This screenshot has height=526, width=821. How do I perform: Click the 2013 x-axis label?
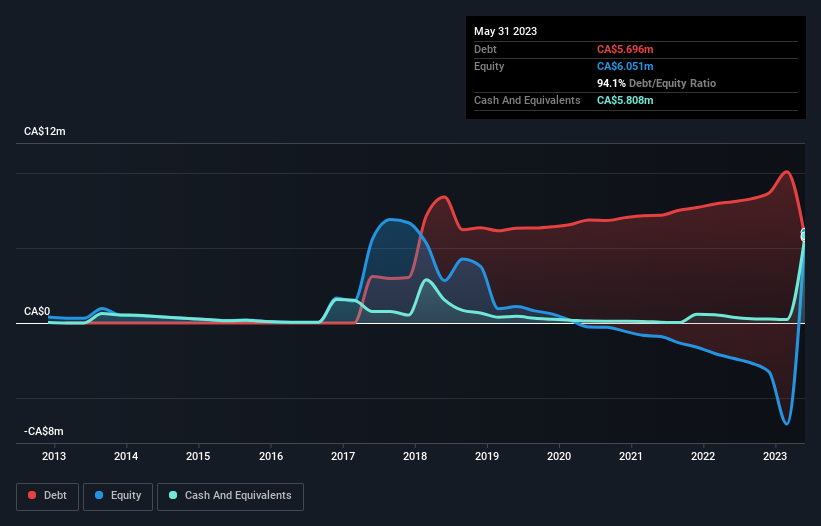(54, 456)
